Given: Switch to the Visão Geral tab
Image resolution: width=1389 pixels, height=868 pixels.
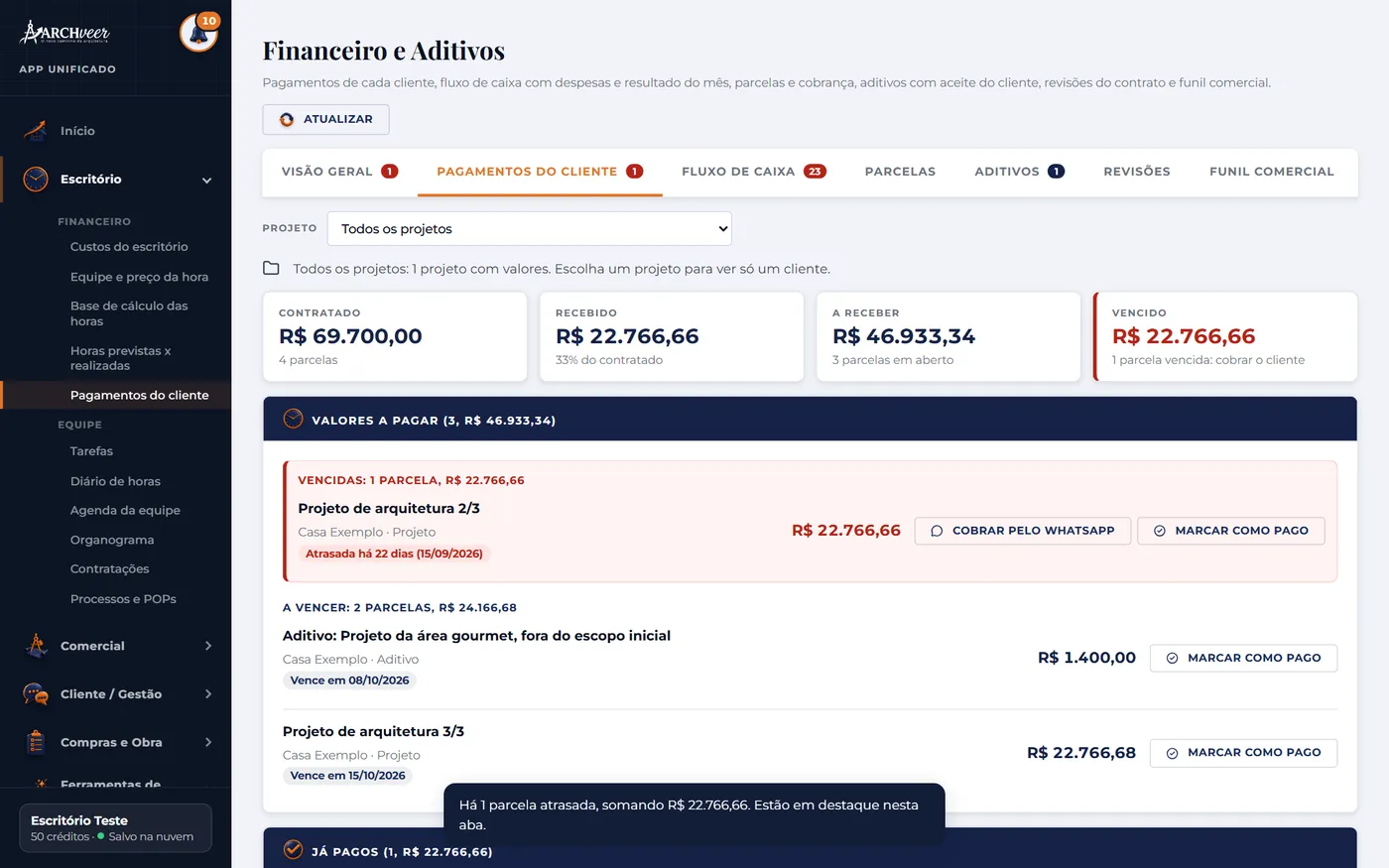Looking at the screenshot, I should click(x=339, y=172).
